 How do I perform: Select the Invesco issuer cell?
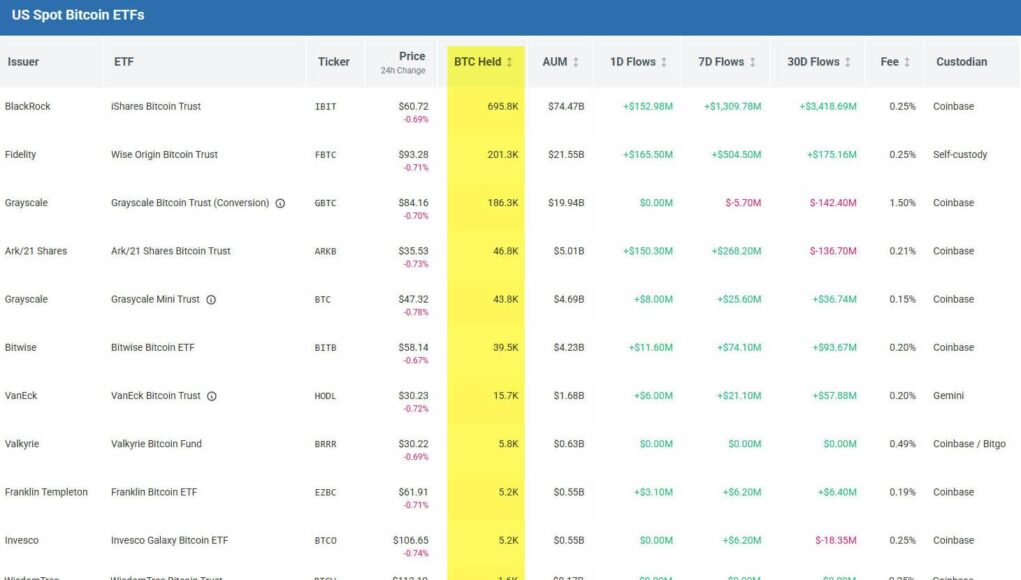[21, 540]
